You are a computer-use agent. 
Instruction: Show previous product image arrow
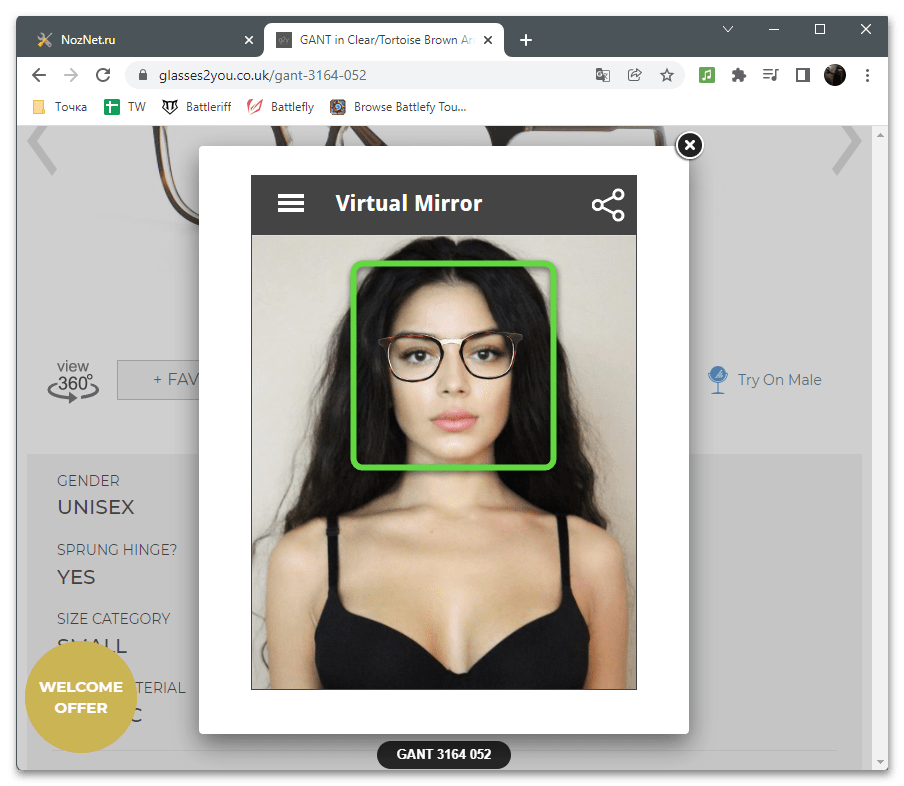(x=43, y=150)
